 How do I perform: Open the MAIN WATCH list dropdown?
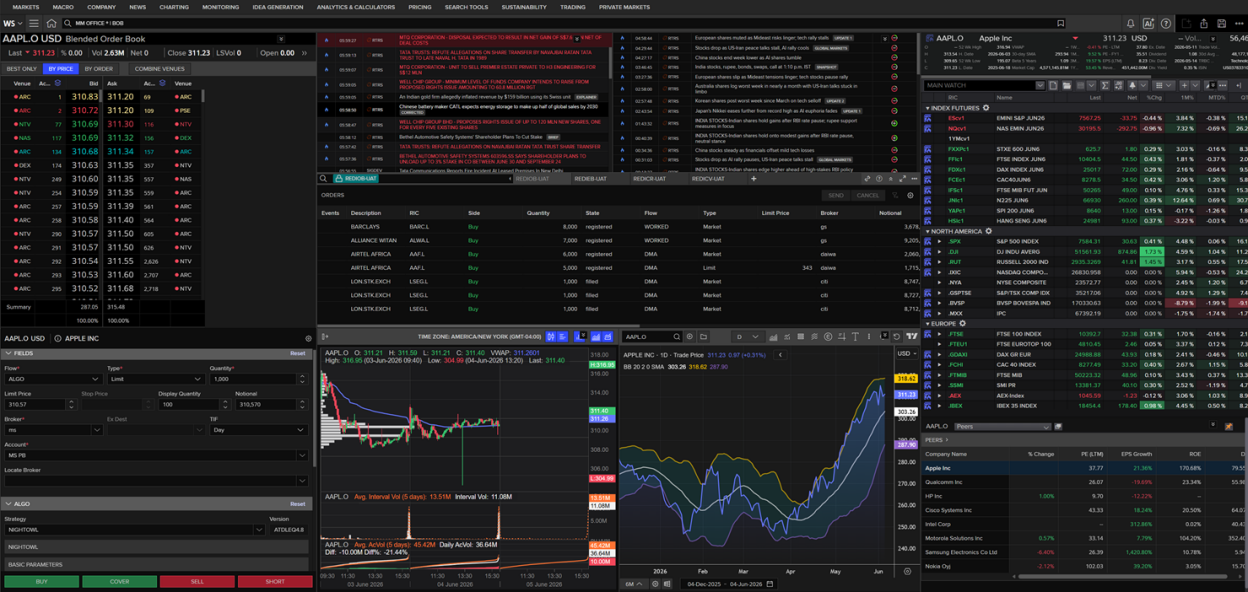tap(984, 86)
